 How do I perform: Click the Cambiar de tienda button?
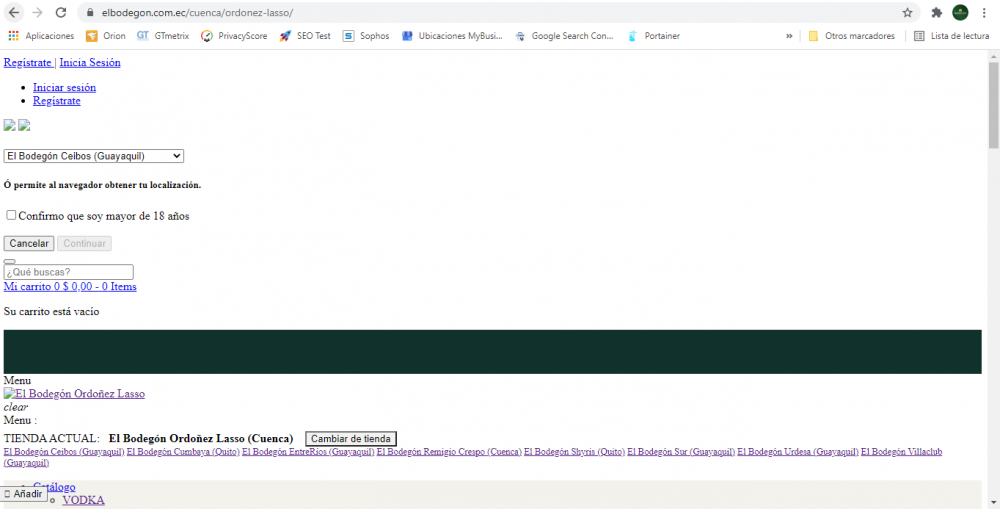click(351, 439)
